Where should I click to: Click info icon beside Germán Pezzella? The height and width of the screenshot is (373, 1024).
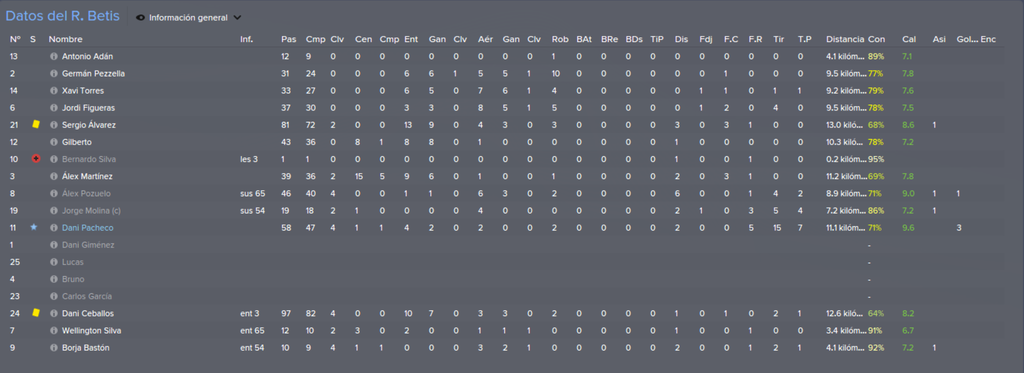[54, 74]
